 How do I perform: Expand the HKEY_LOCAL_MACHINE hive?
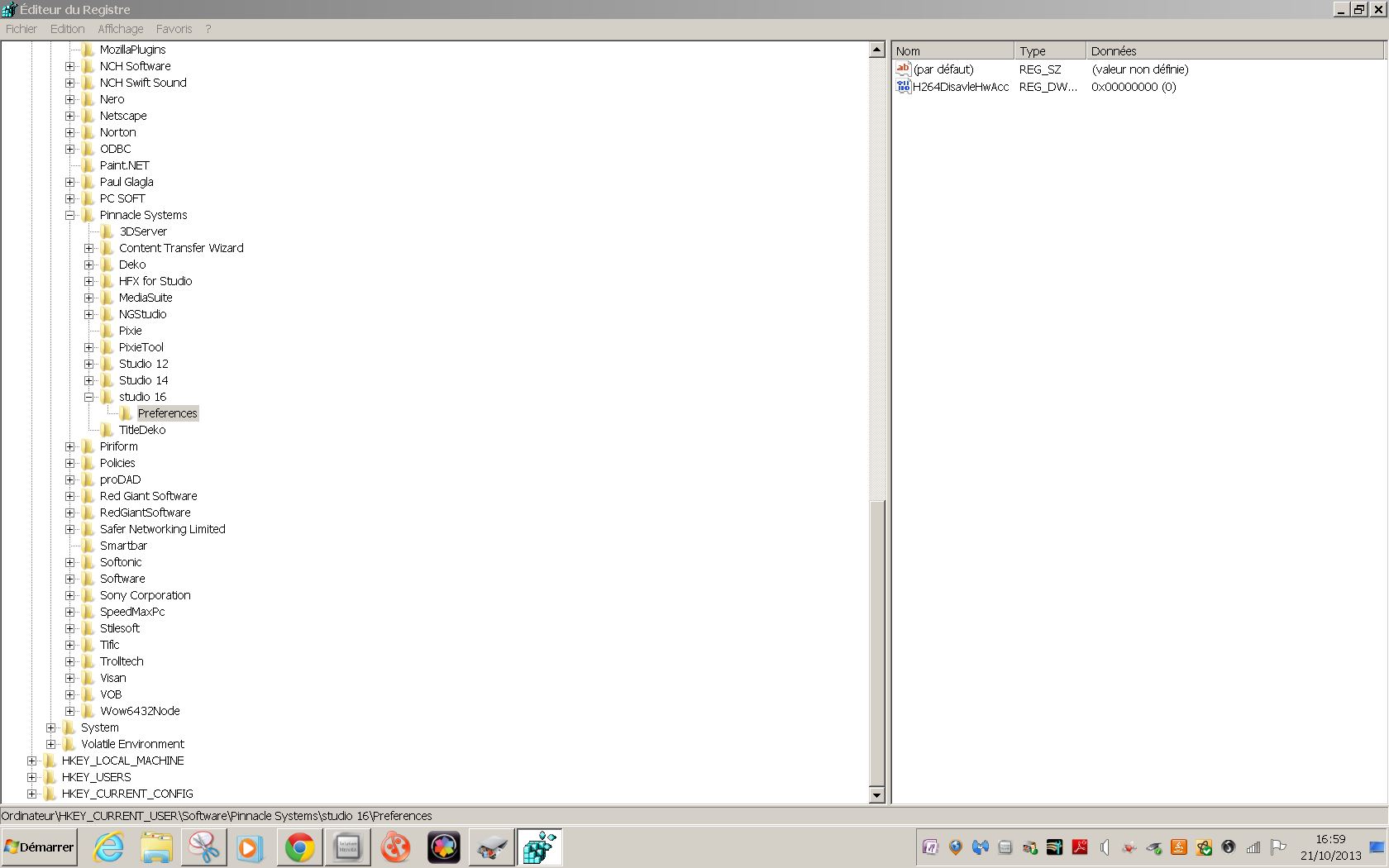(x=31, y=761)
